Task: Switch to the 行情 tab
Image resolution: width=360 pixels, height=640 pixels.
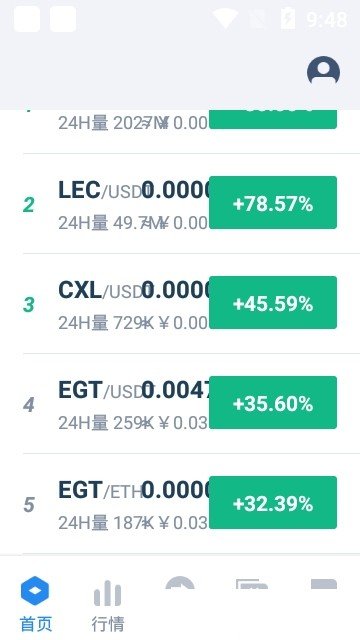Action: (108, 624)
